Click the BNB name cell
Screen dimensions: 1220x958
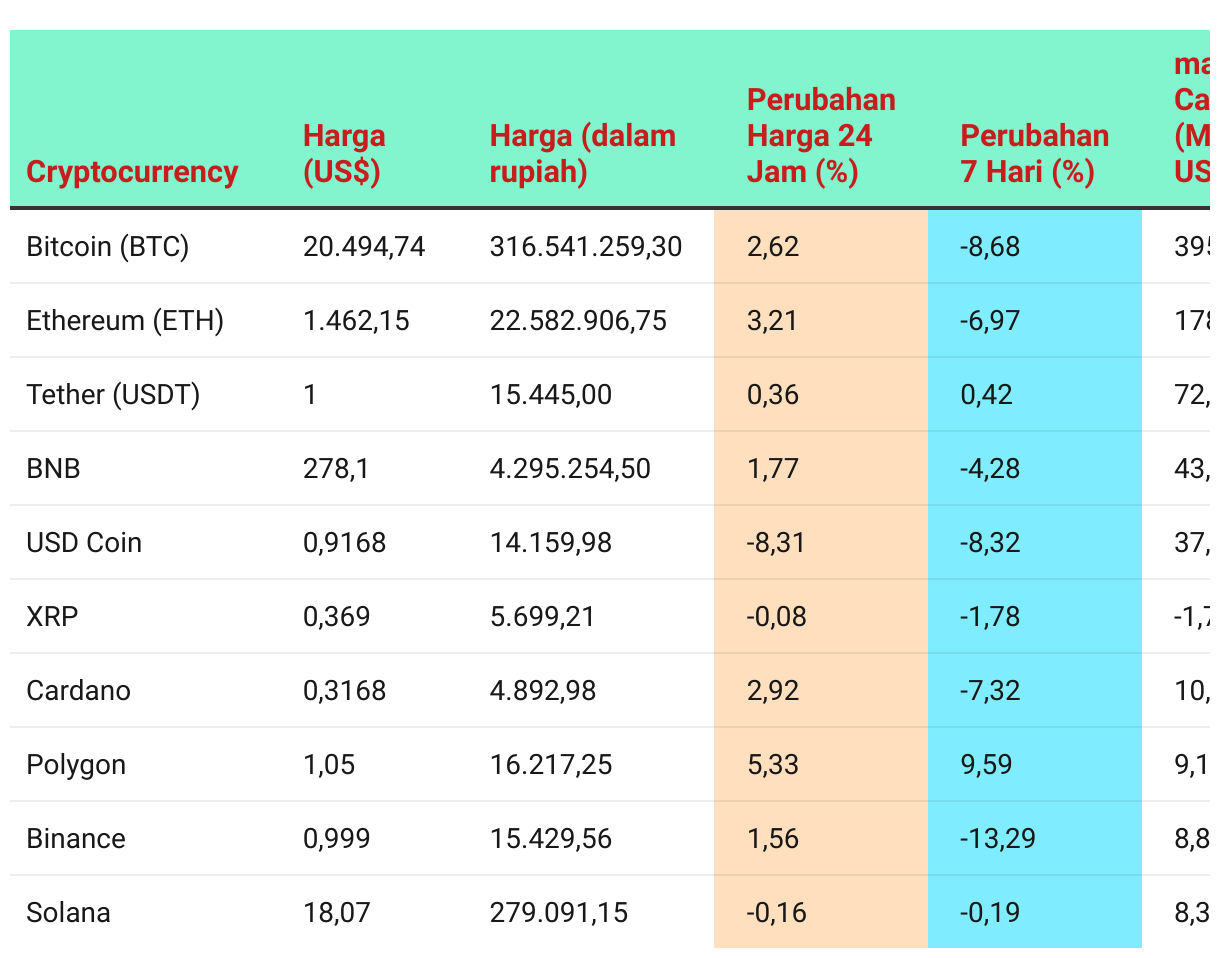coord(54,469)
